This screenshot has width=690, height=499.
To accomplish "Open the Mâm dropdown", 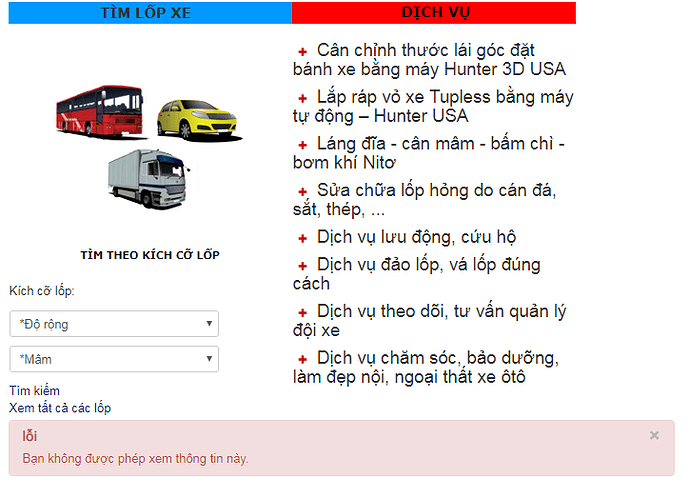I will (114, 359).
